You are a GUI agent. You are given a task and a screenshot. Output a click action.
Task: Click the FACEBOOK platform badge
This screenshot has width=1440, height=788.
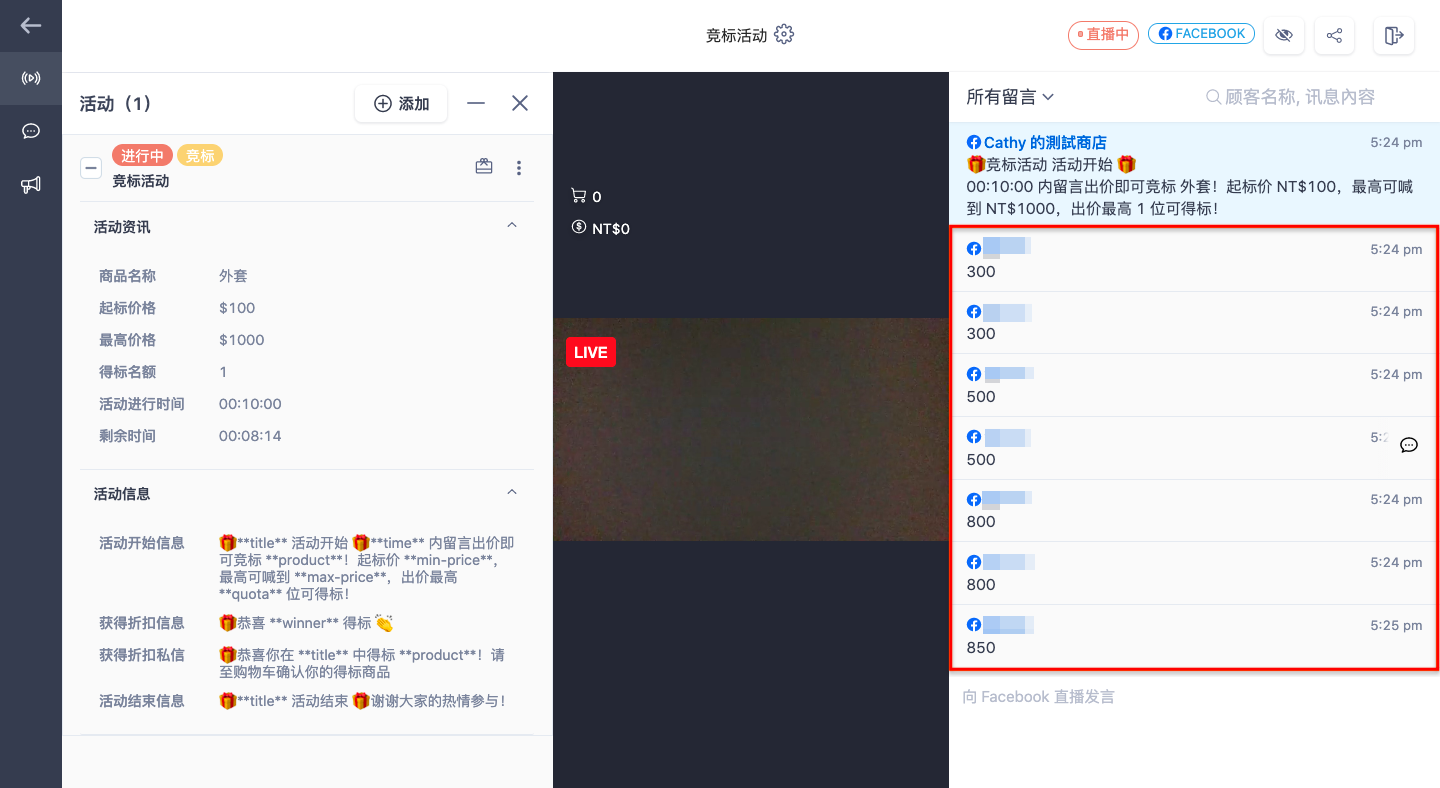pos(1201,34)
